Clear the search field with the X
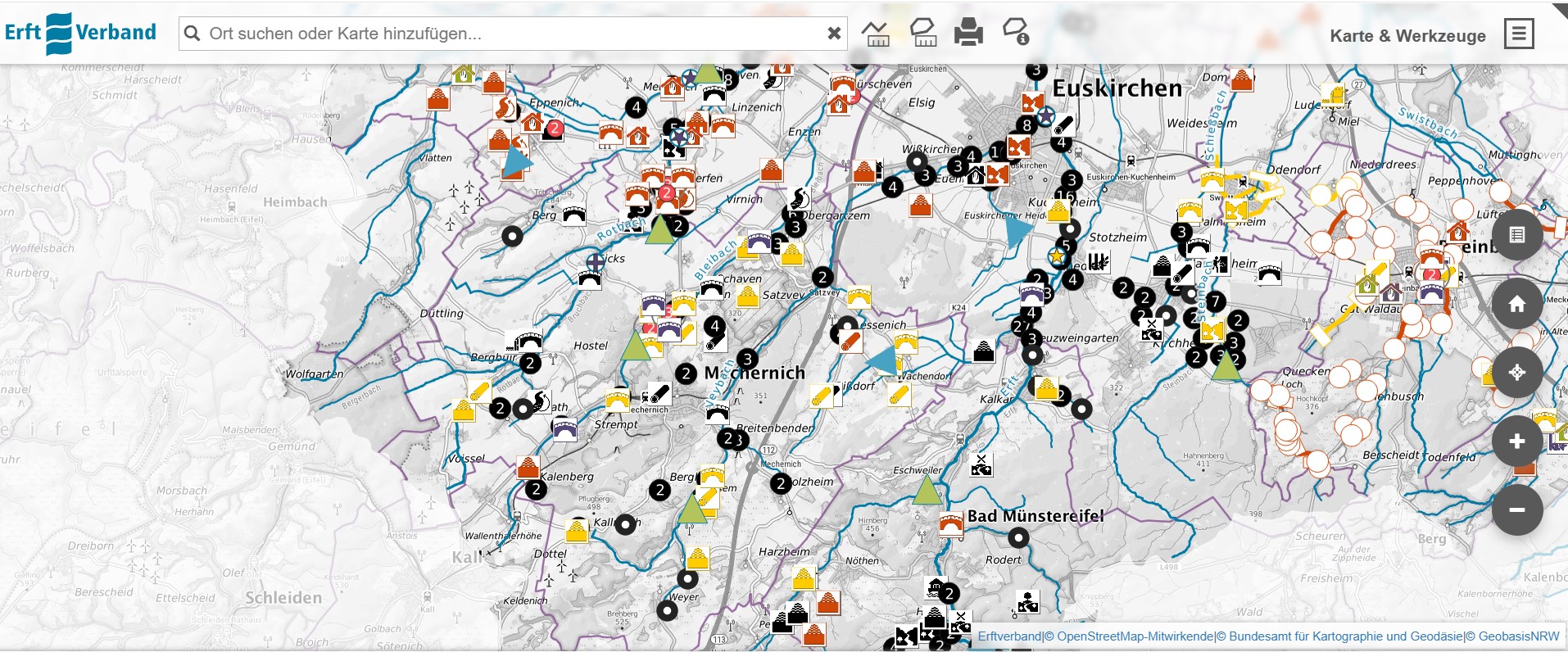The width and height of the screenshot is (1568, 652). point(834,34)
